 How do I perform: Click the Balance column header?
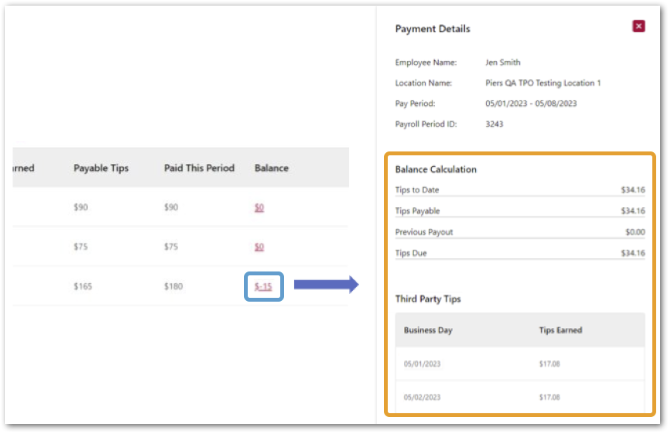tap(271, 168)
